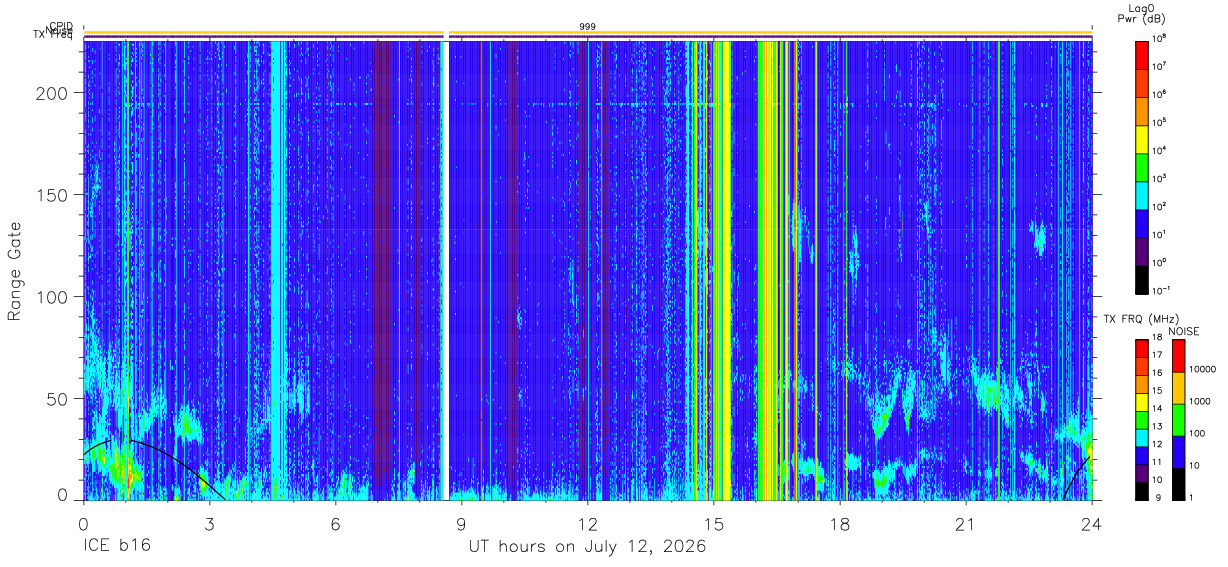The height and width of the screenshot is (567, 1228).
Task: Select the '15' tick on the UT hours axis
Action: 714,523
